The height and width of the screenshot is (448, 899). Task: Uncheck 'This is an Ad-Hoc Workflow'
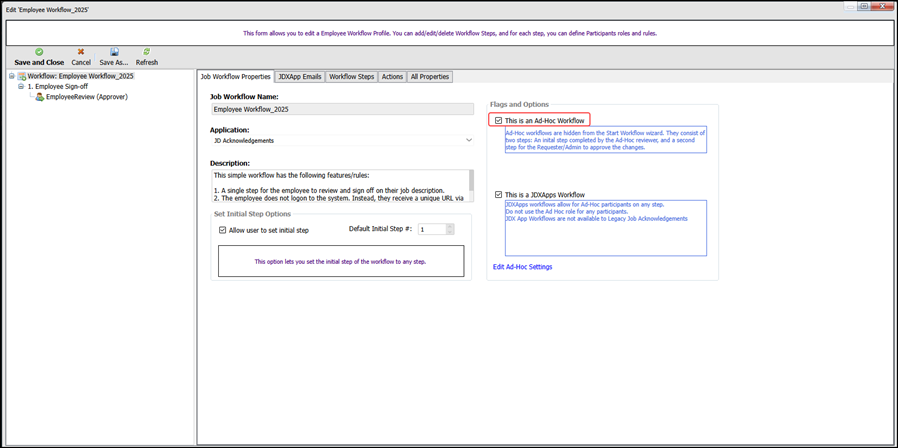pos(499,121)
